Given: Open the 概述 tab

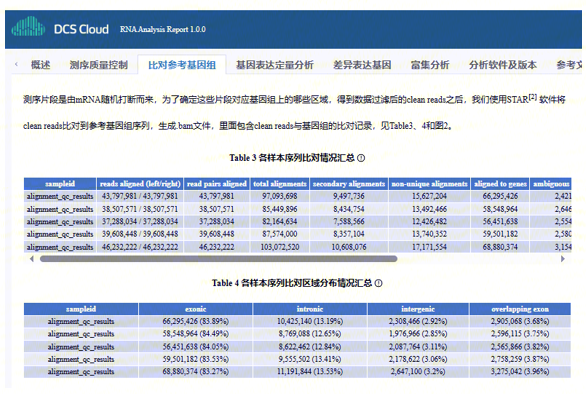Looking at the screenshot, I should point(40,65).
